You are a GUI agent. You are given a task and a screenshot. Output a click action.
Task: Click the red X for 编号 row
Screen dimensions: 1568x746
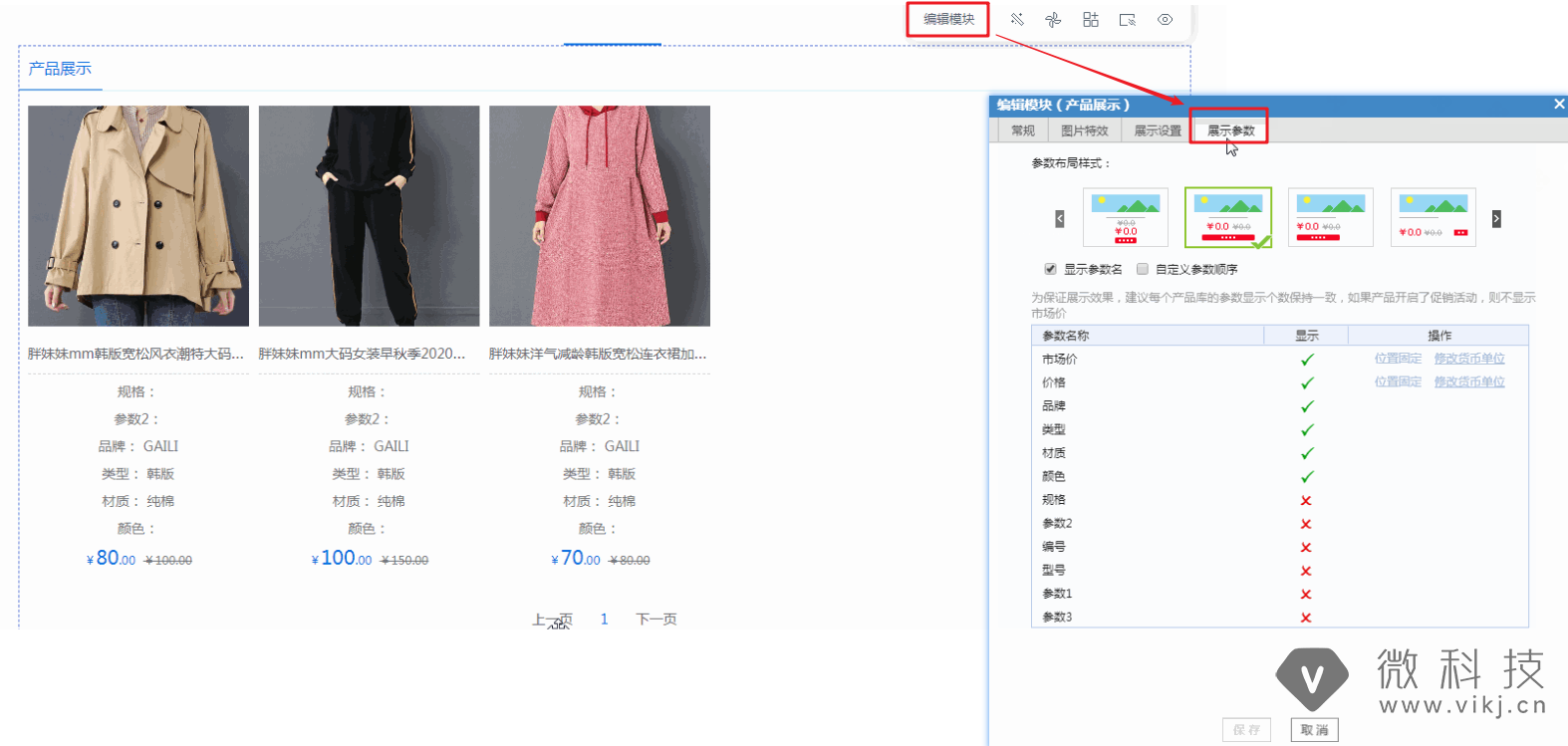[x=1306, y=548]
